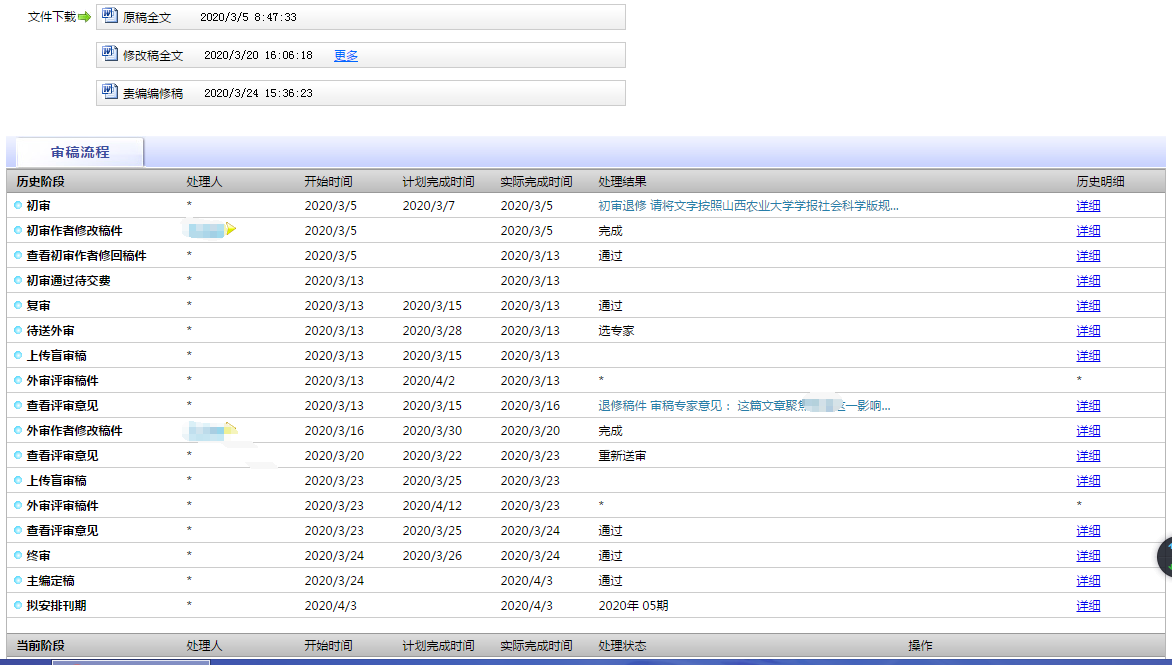Click the Word icon beside 责编编修稿
Image resolution: width=1172 pixels, height=665 pixels.
click(x=110, y=92)
